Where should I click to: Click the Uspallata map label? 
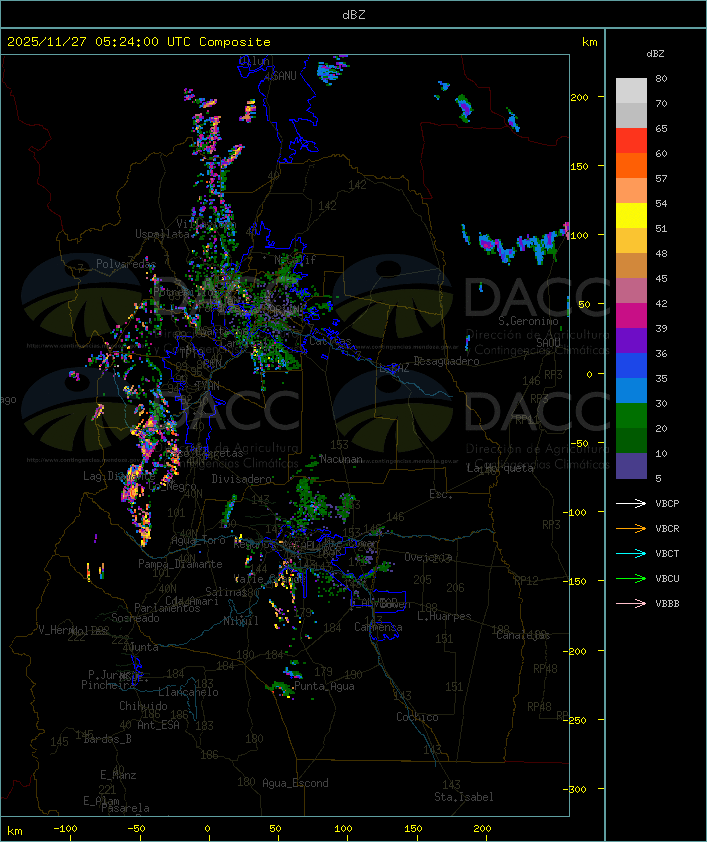click(x=162, y=234)
